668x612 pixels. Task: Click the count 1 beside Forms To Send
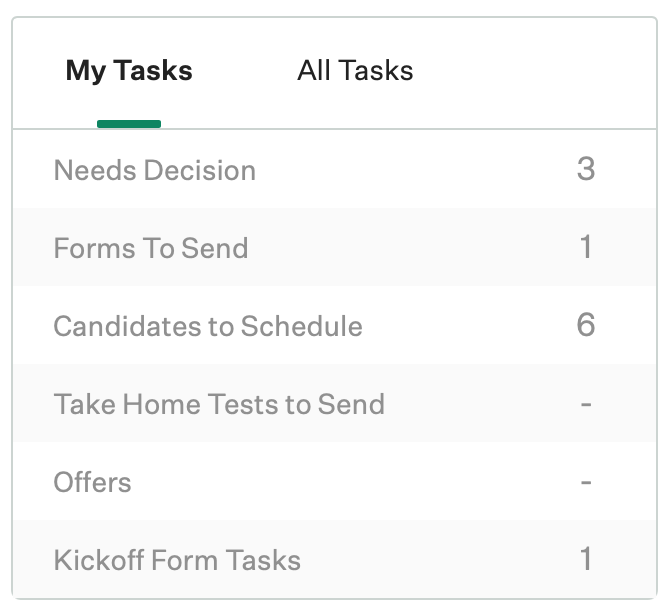click(586, 247)
